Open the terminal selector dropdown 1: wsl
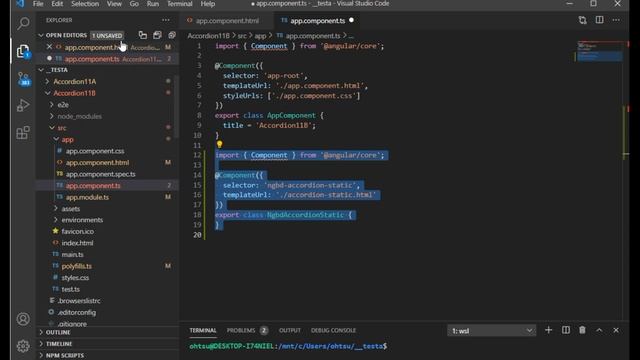640x360 pixels. tap(491, 331)
